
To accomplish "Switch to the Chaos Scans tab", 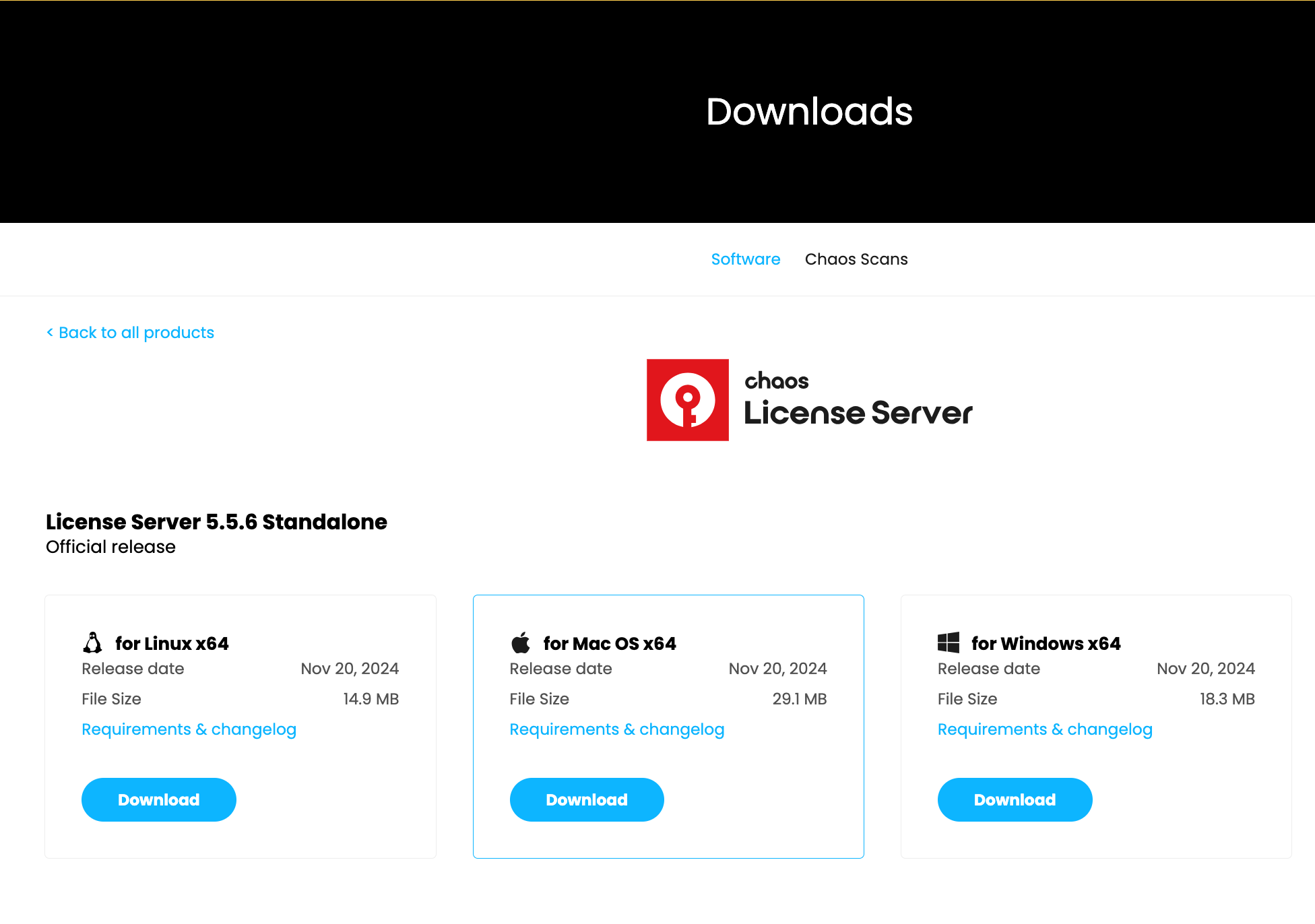I will (x=856, y=259).
